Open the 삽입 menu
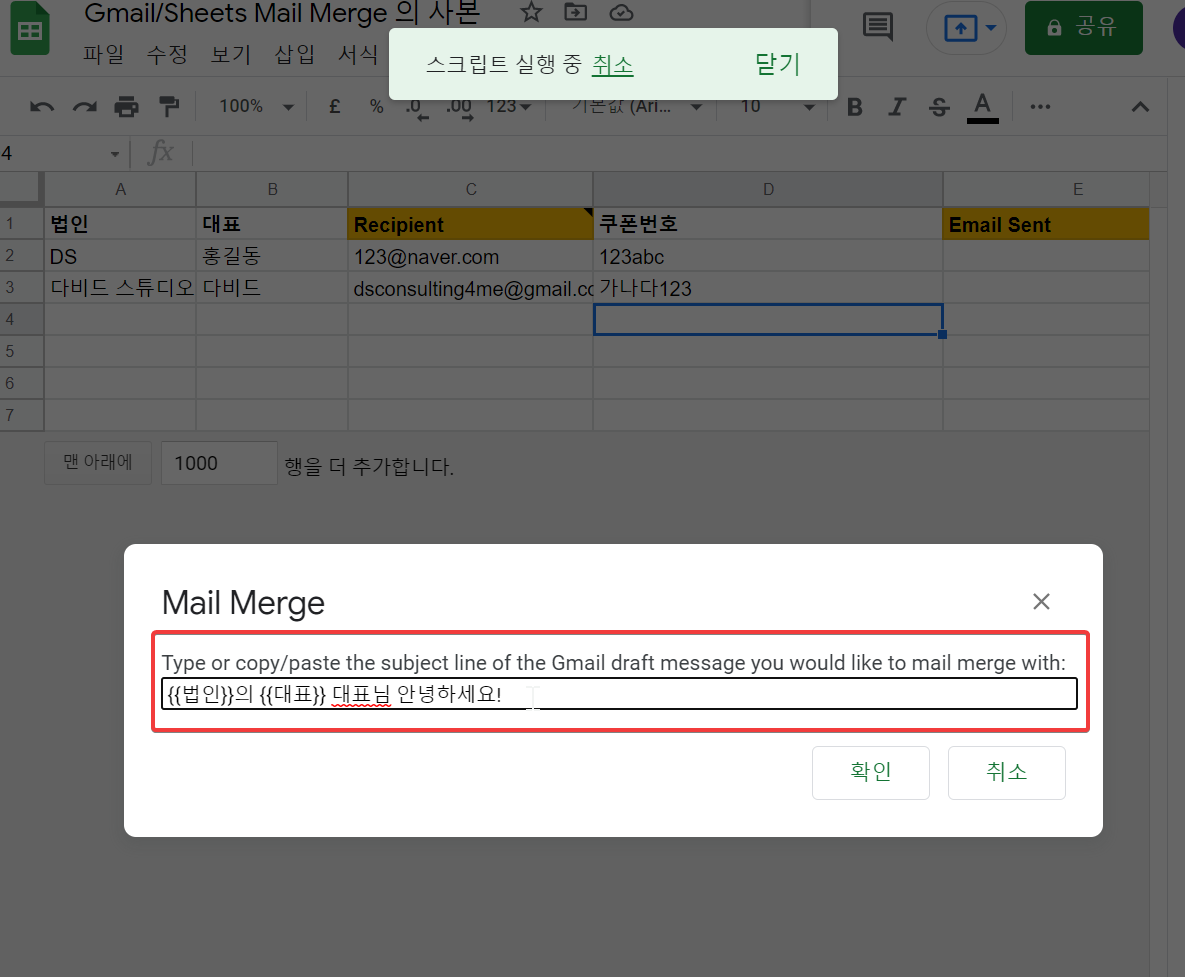The height and width of the screenshot is (977, 1185). [x=294, y=54]
